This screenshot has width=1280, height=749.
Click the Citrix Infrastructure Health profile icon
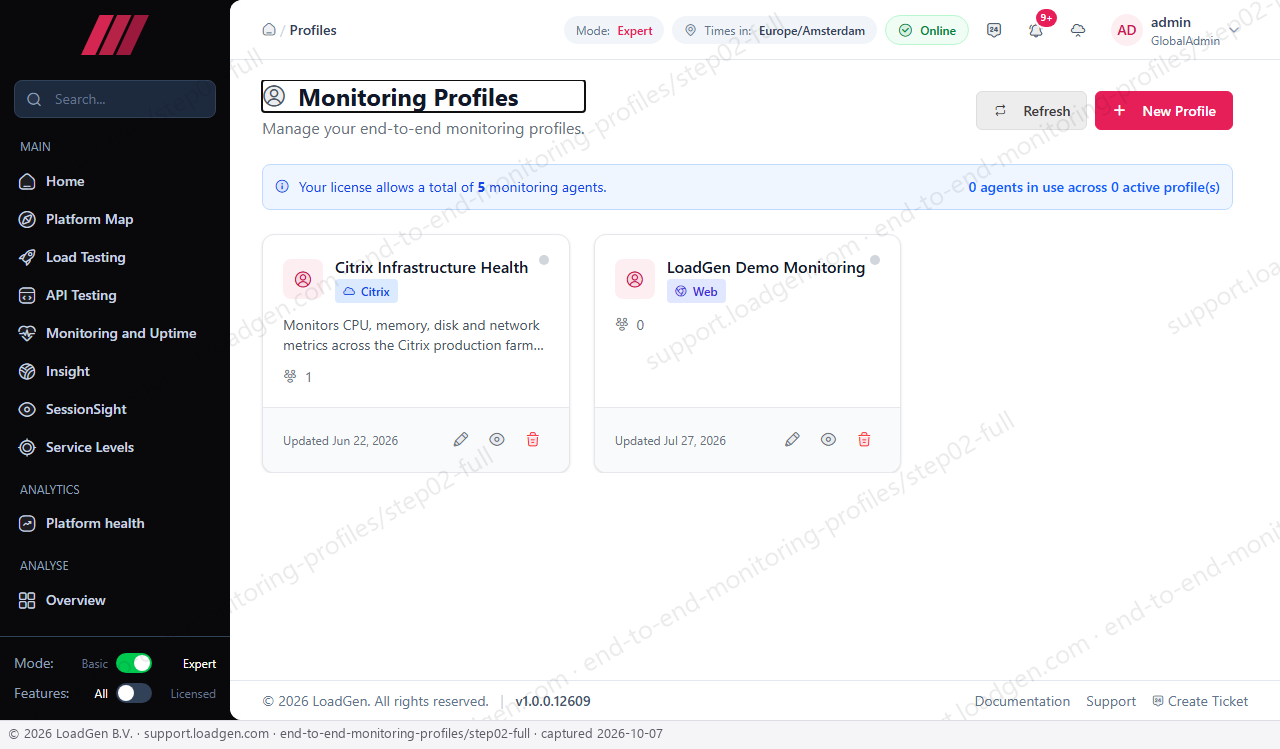[303, 279]
